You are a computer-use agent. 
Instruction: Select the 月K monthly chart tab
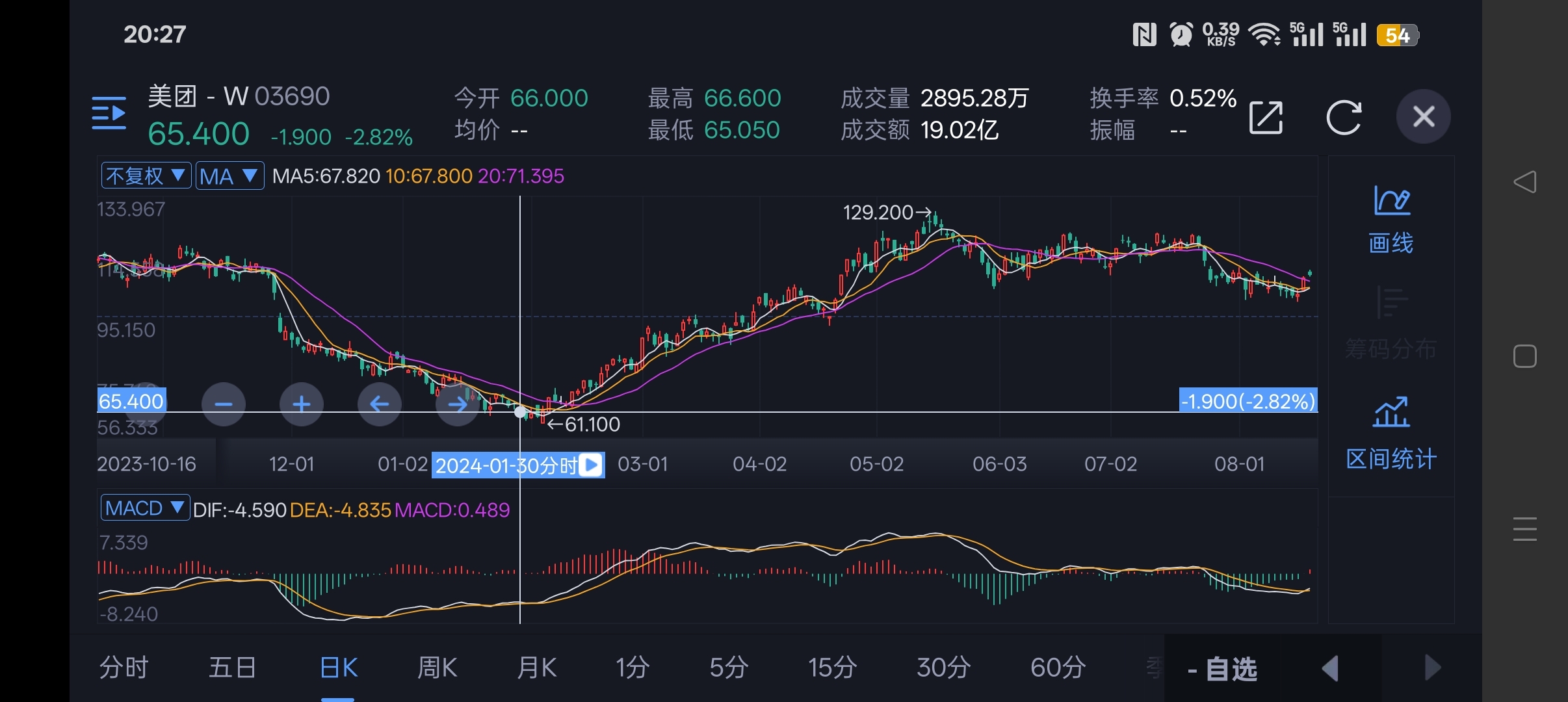536,668
